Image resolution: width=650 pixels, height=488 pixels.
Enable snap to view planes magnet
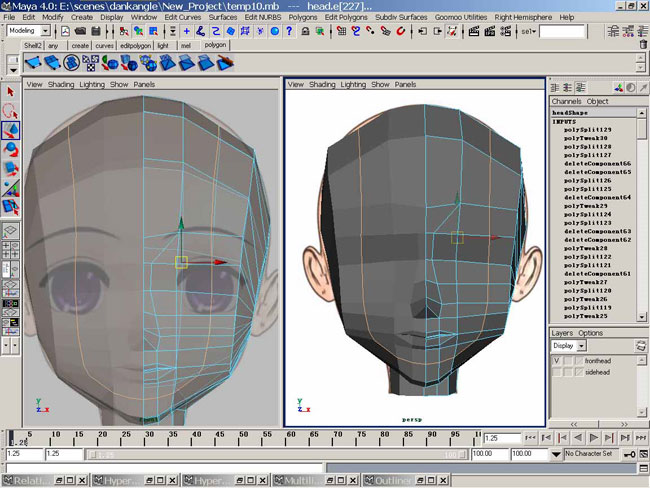385,31
